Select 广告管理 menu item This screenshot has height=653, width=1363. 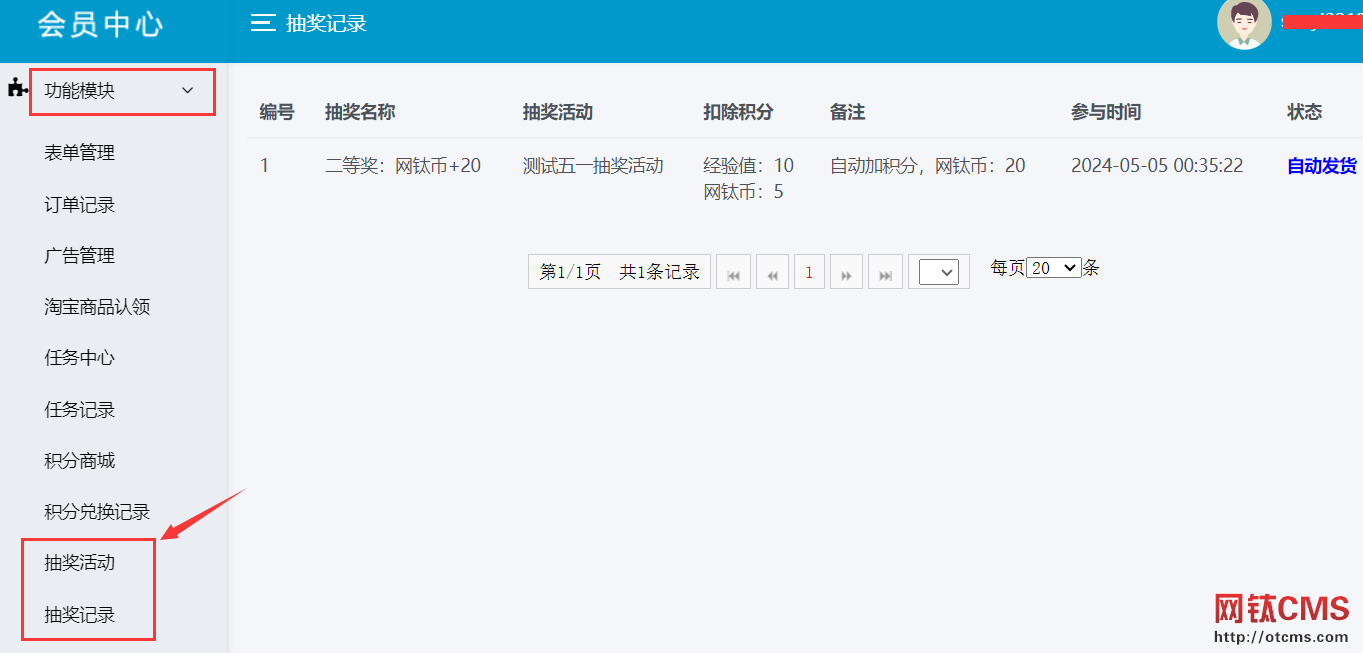pos(80,256)
